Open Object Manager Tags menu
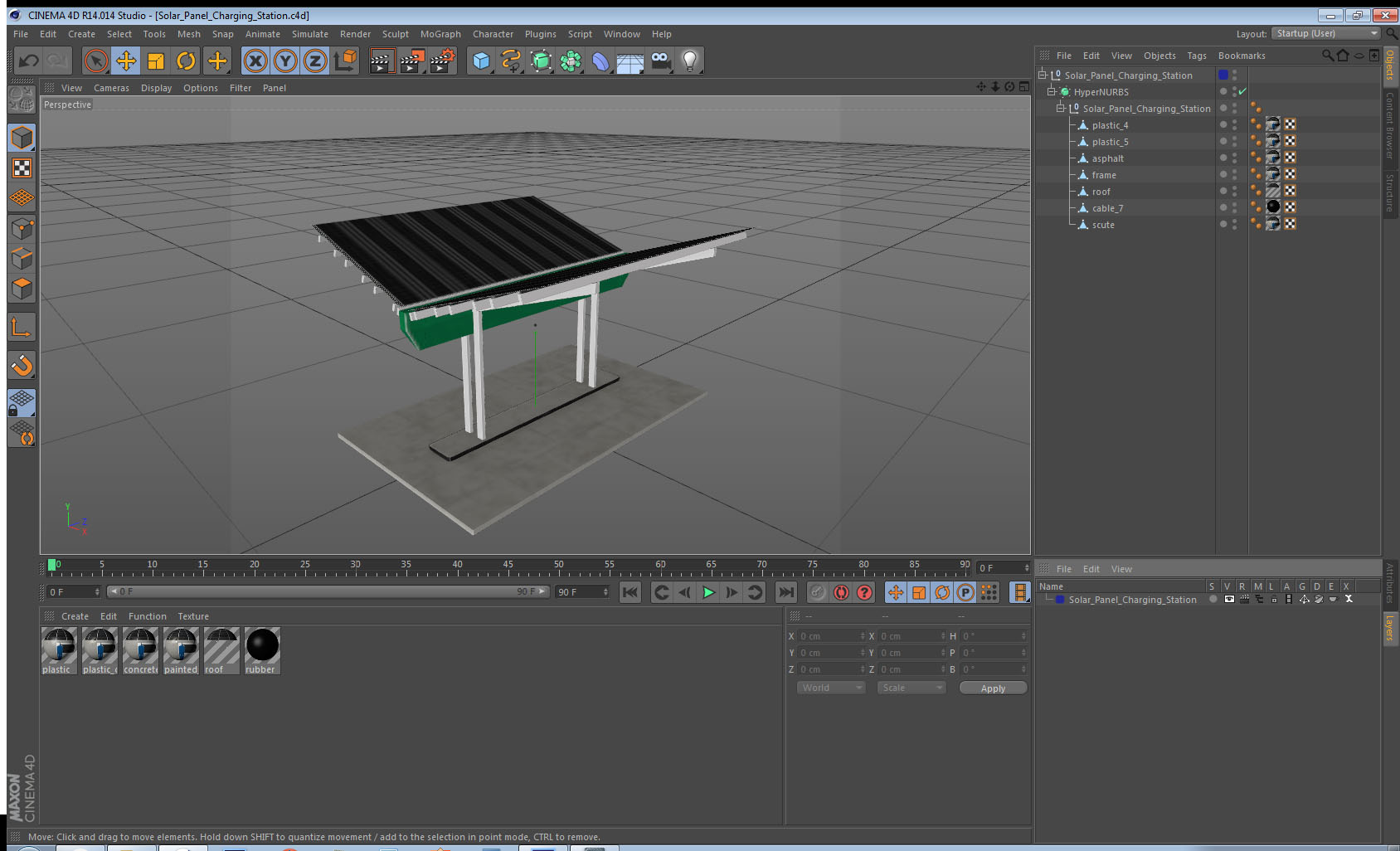 click(x=1197, y=56)
